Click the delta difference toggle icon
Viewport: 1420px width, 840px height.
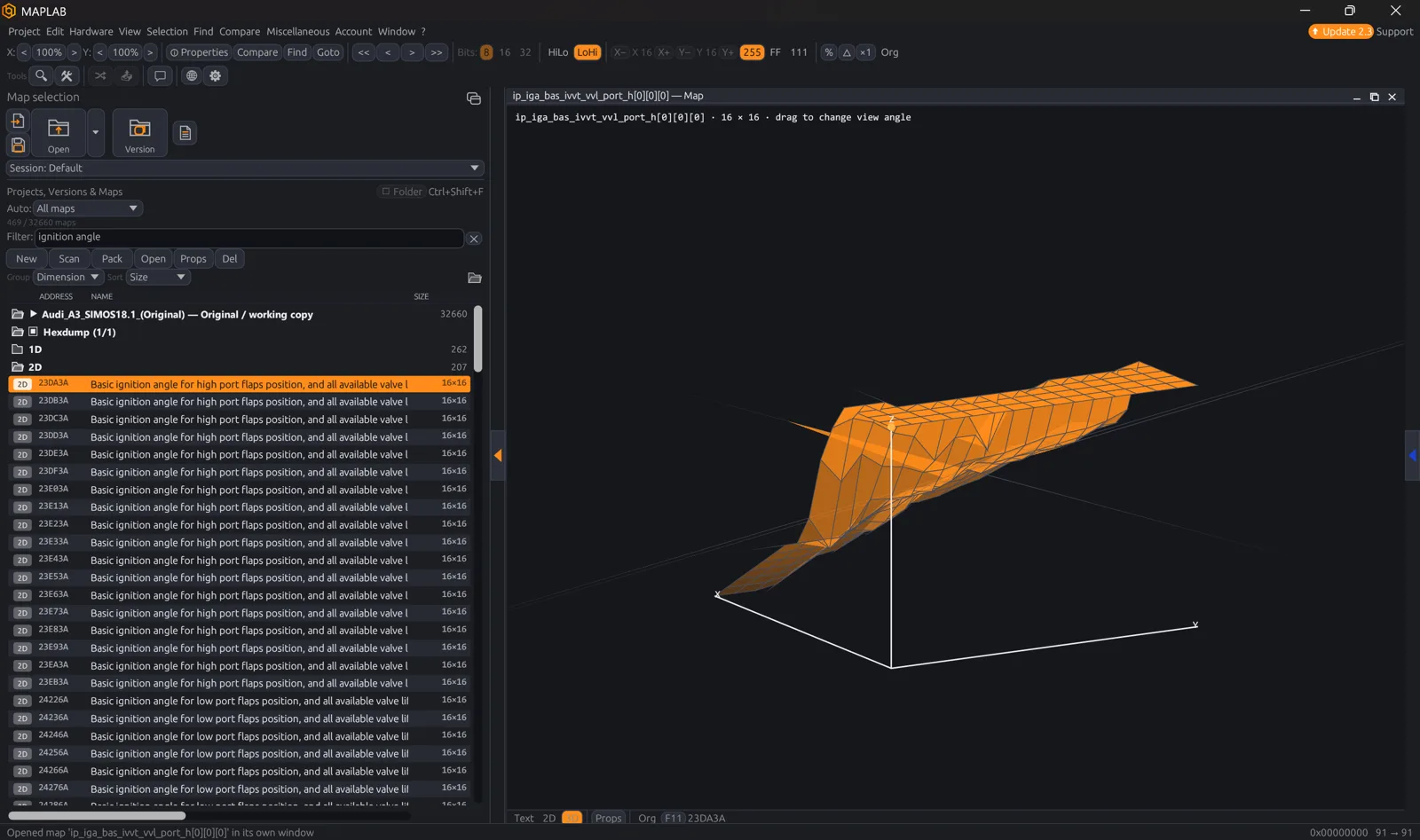pyautogui.click(x=847, y=52)
